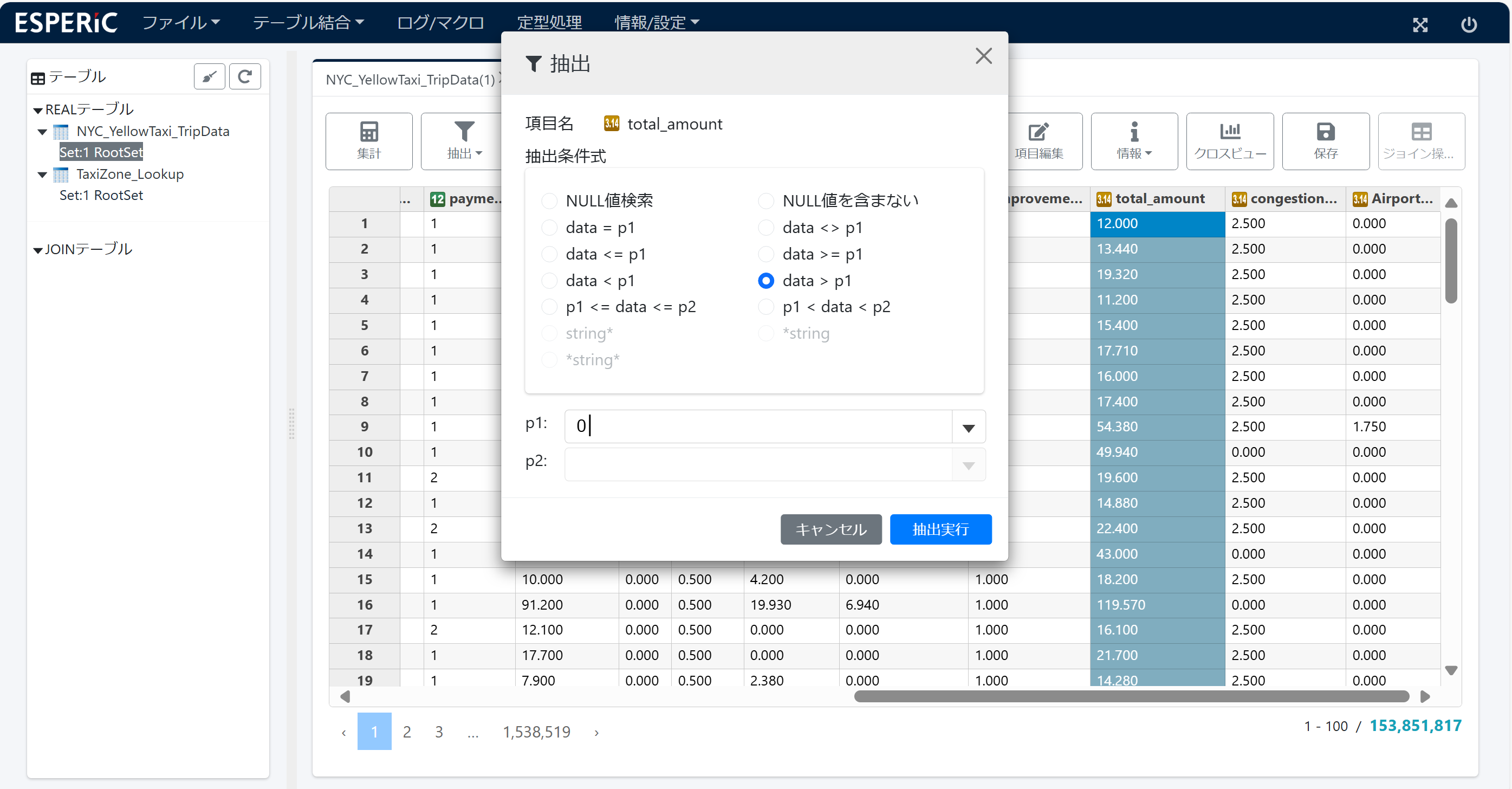Click the power logout icon
Screen dimensions: 1512x789
coord(1469,24)
